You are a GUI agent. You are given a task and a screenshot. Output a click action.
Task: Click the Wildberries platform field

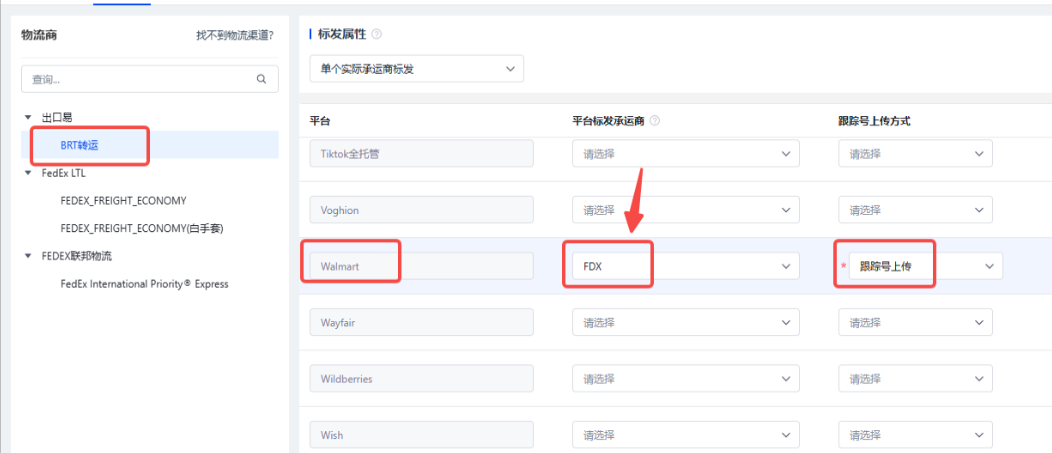point(421,379)
